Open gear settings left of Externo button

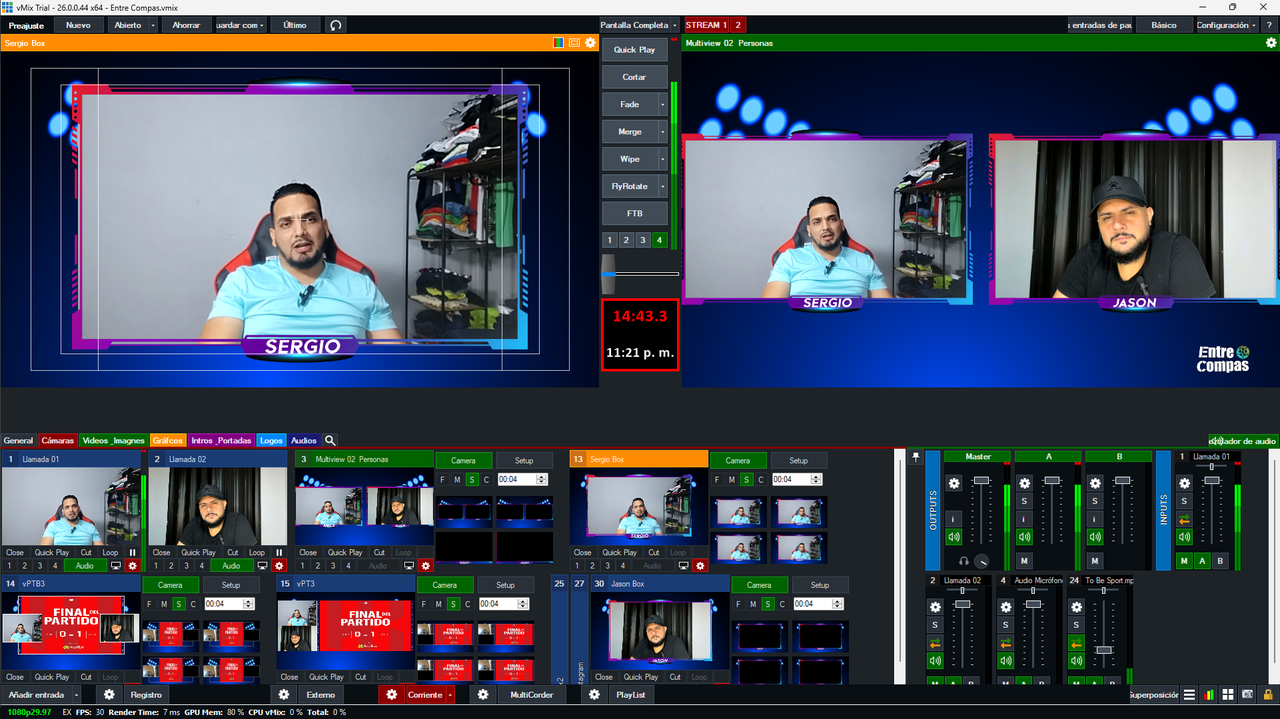[x=284, y=694]
